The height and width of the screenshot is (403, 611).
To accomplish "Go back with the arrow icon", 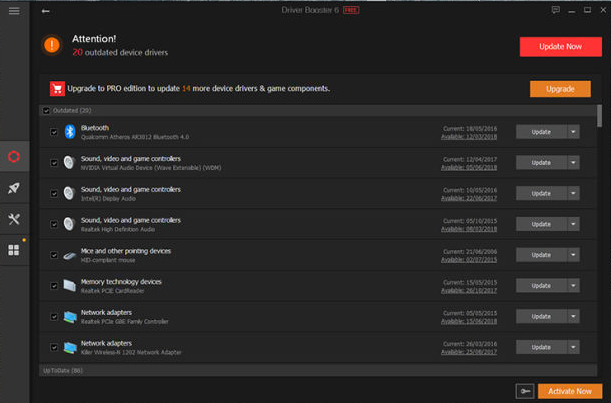I will [x=46, y=11].
